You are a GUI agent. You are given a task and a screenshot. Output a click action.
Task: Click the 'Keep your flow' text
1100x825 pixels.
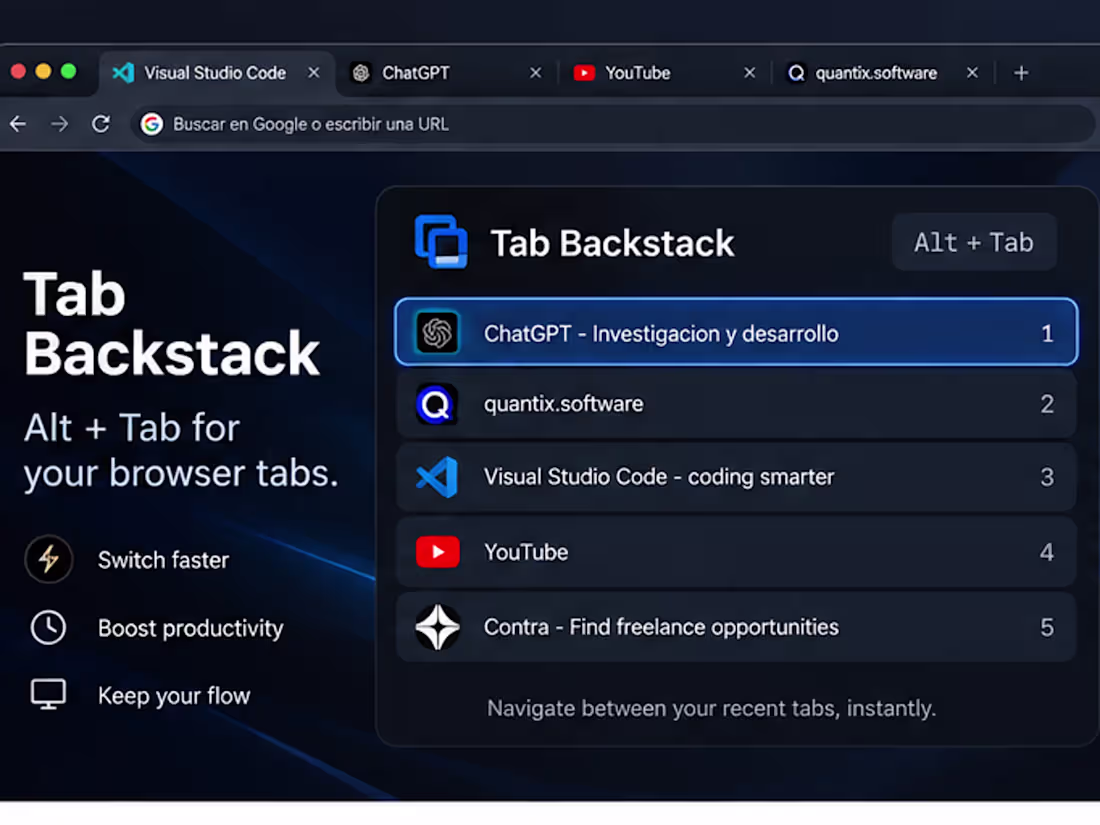tap(174, 696)
